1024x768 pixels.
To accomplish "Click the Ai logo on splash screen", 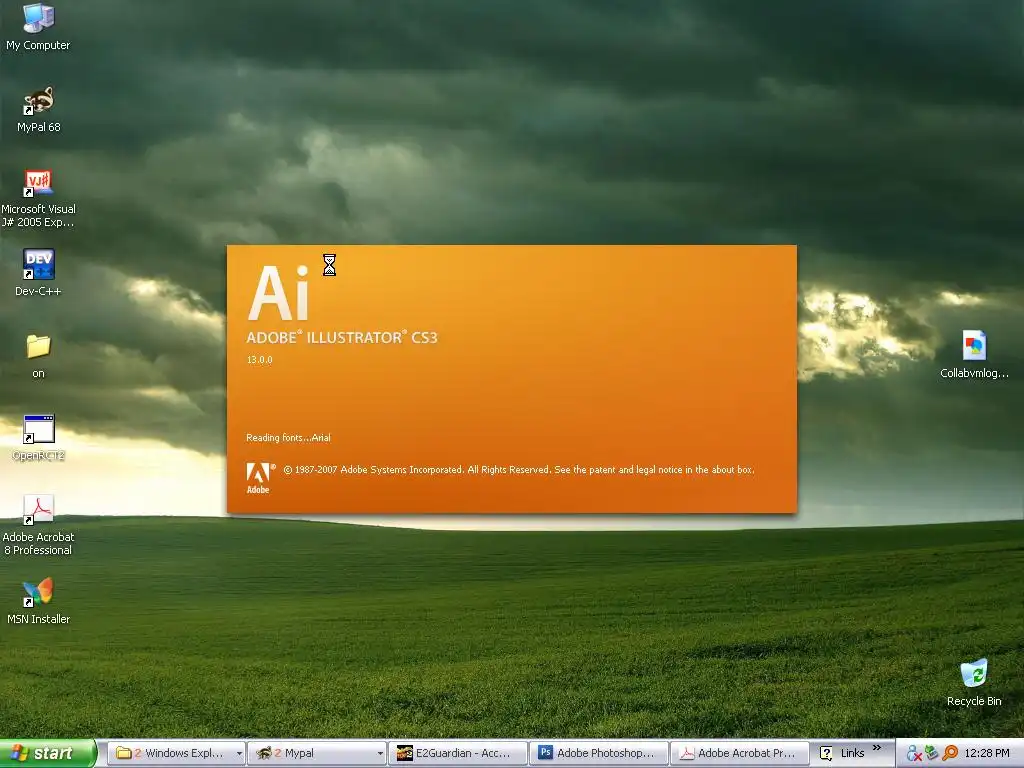I will (x=278, y=293).
